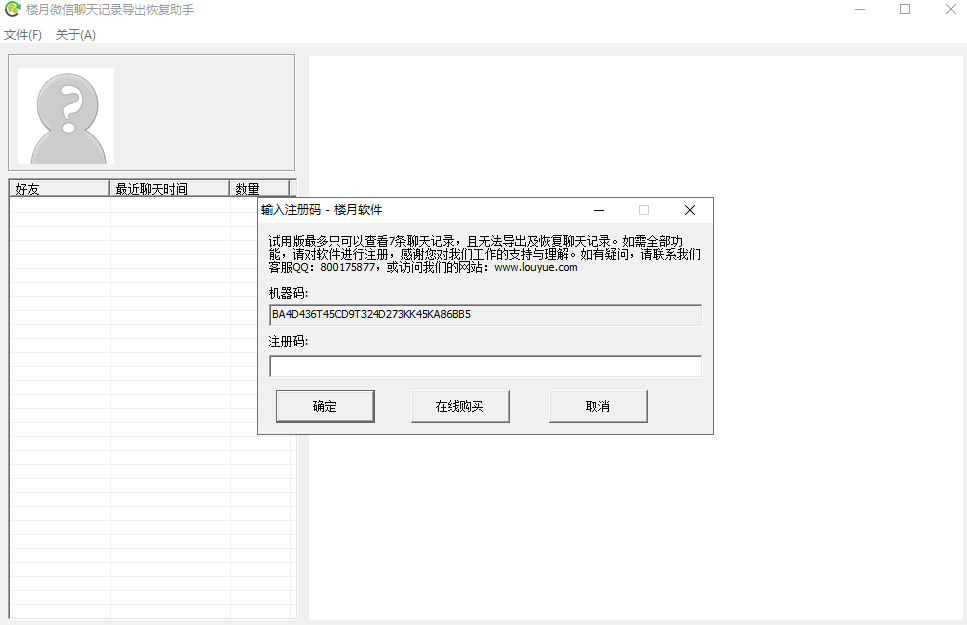Click the 取消 button in registration dialog
The width and height of the screenshot is (967, 625).
click(598, 406)
